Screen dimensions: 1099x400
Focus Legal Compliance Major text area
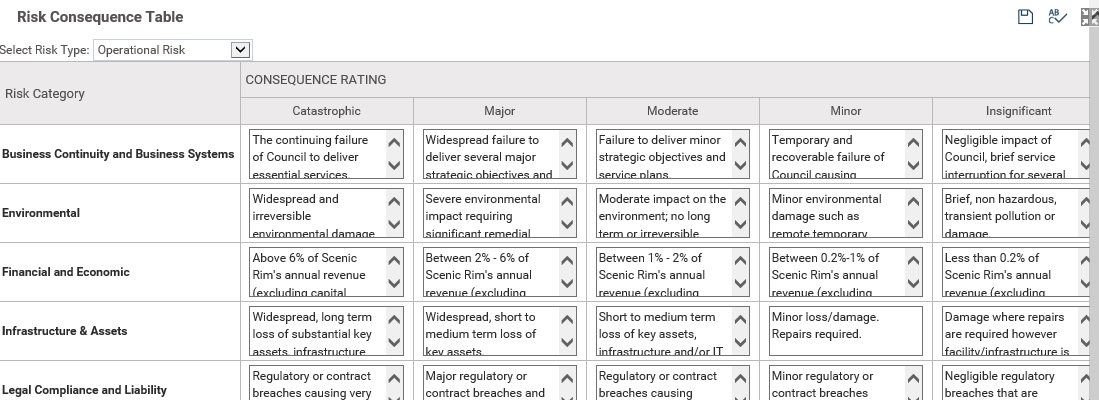[x=489, y=384]
